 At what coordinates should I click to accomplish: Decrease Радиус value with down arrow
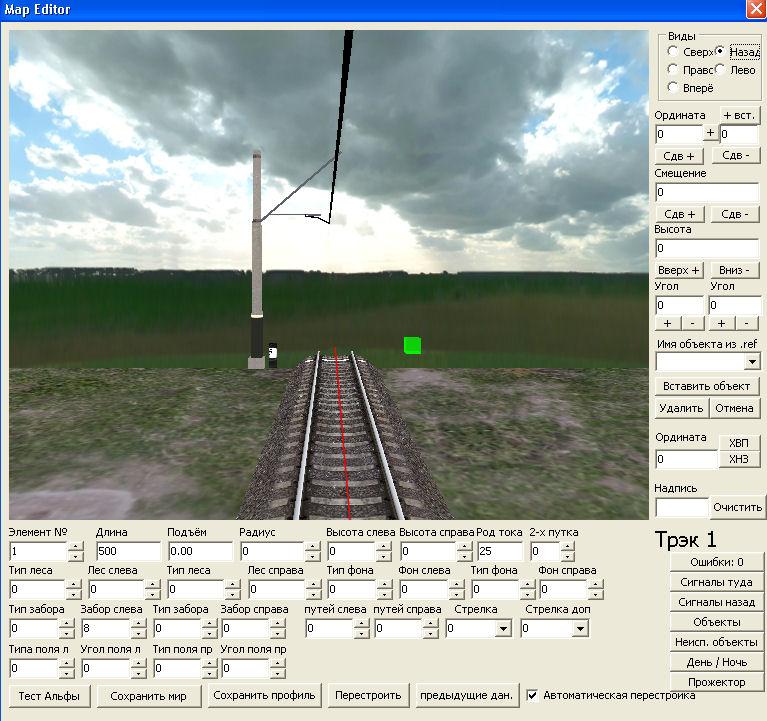[313, 557]
